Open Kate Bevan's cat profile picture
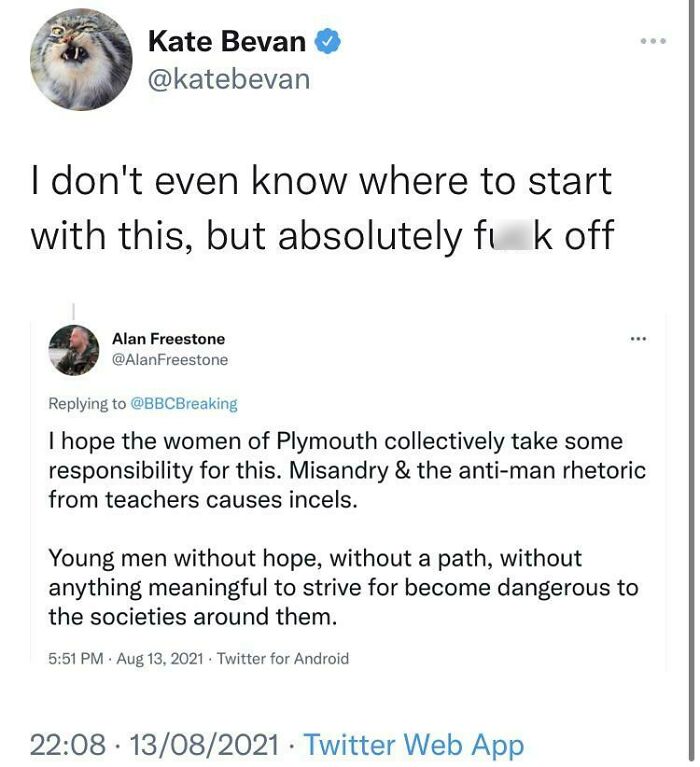Image resolution: width=700 pixels, height=767 pixels. coord(82,66)
